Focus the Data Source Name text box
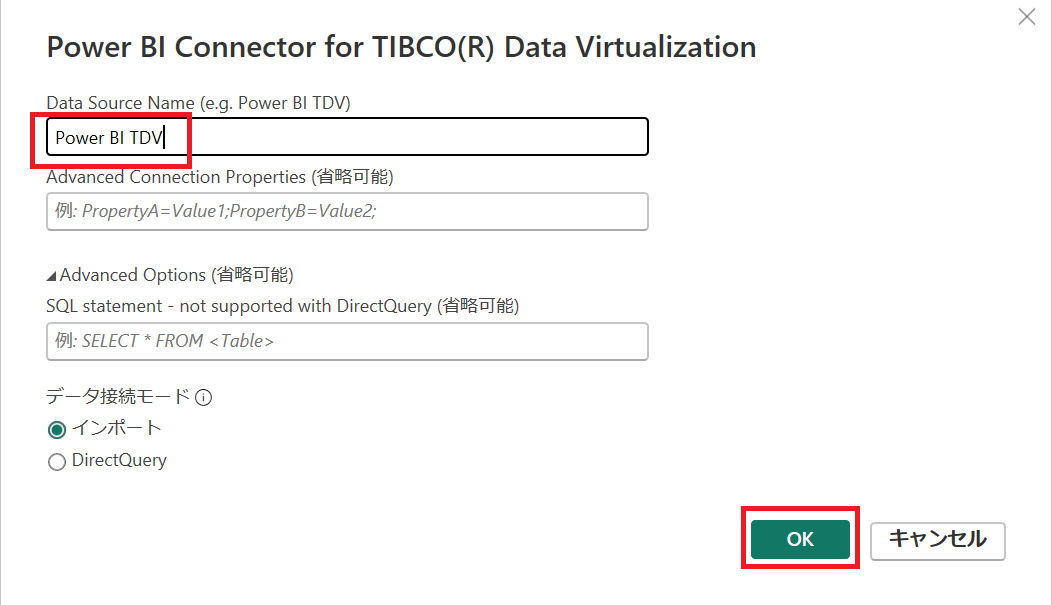 pyautogui.click(x=347, y=137)
